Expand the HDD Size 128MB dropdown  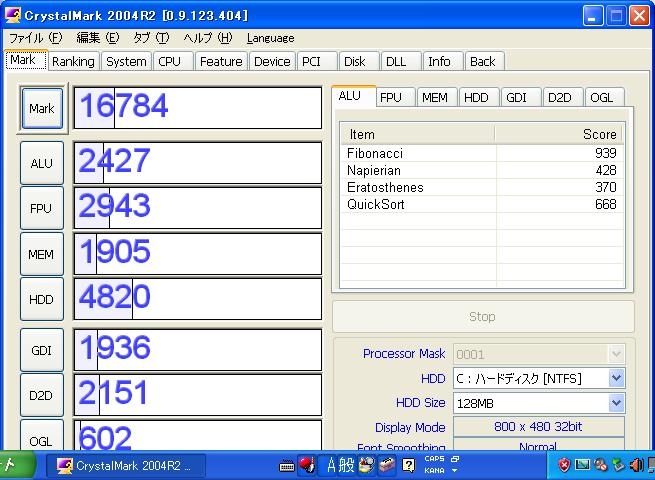616,403
